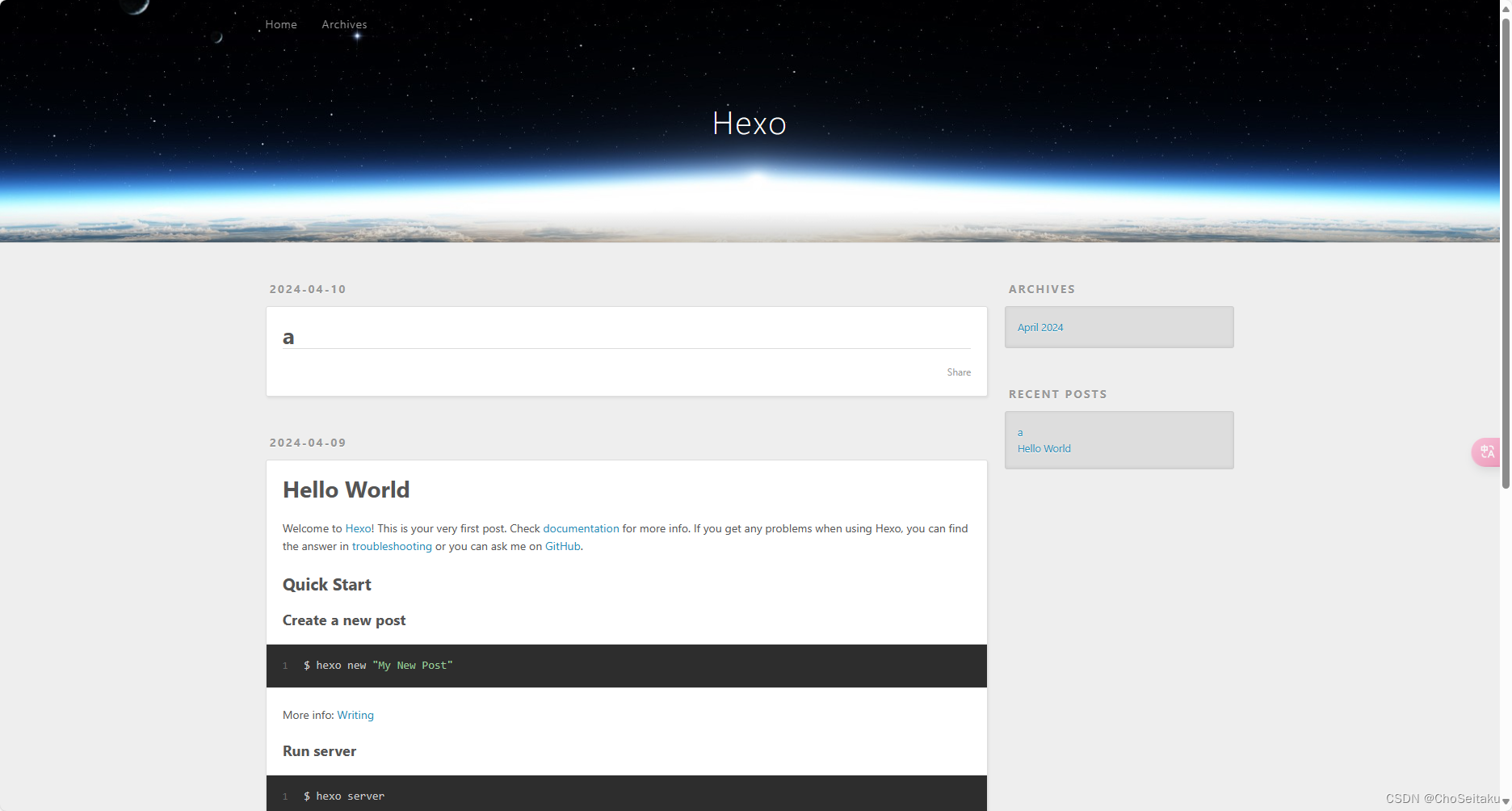
Task: Open the Home navigation link
Action: click(x=281, y=24)
